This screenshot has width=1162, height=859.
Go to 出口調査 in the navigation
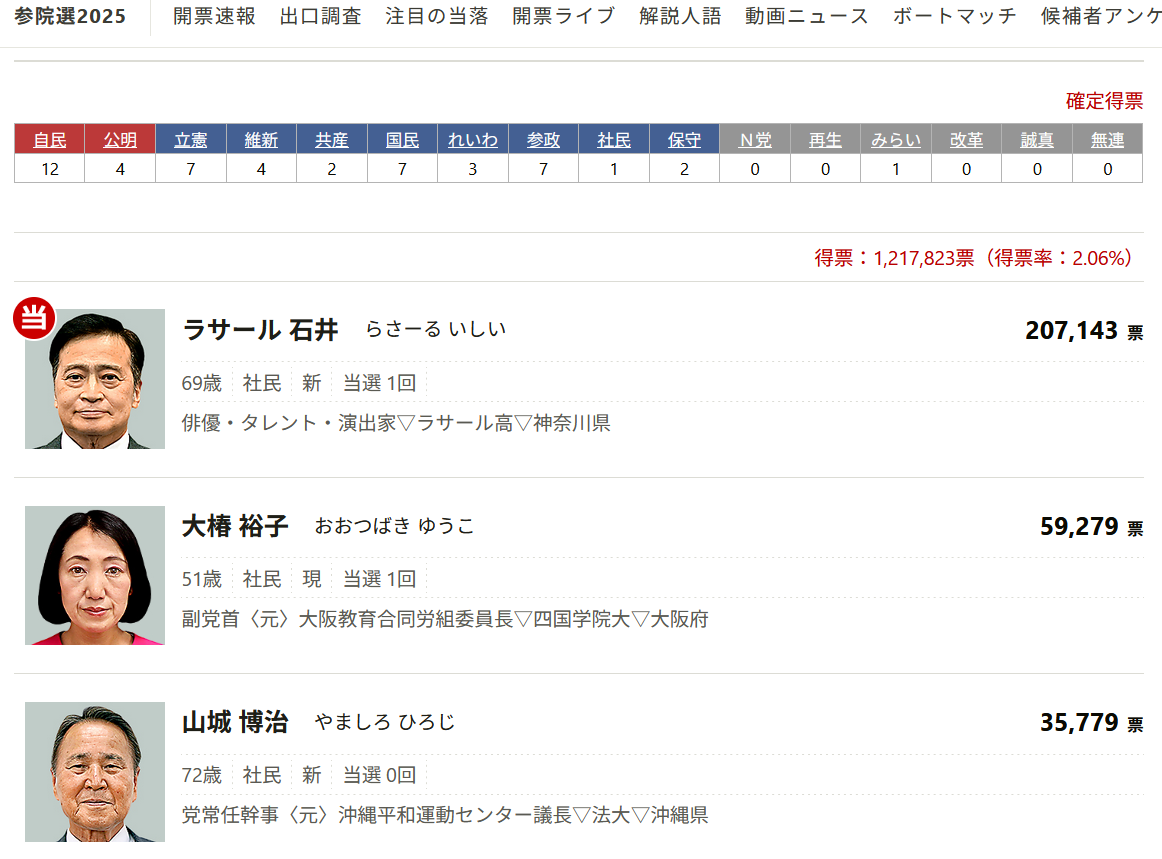(321, 16)
